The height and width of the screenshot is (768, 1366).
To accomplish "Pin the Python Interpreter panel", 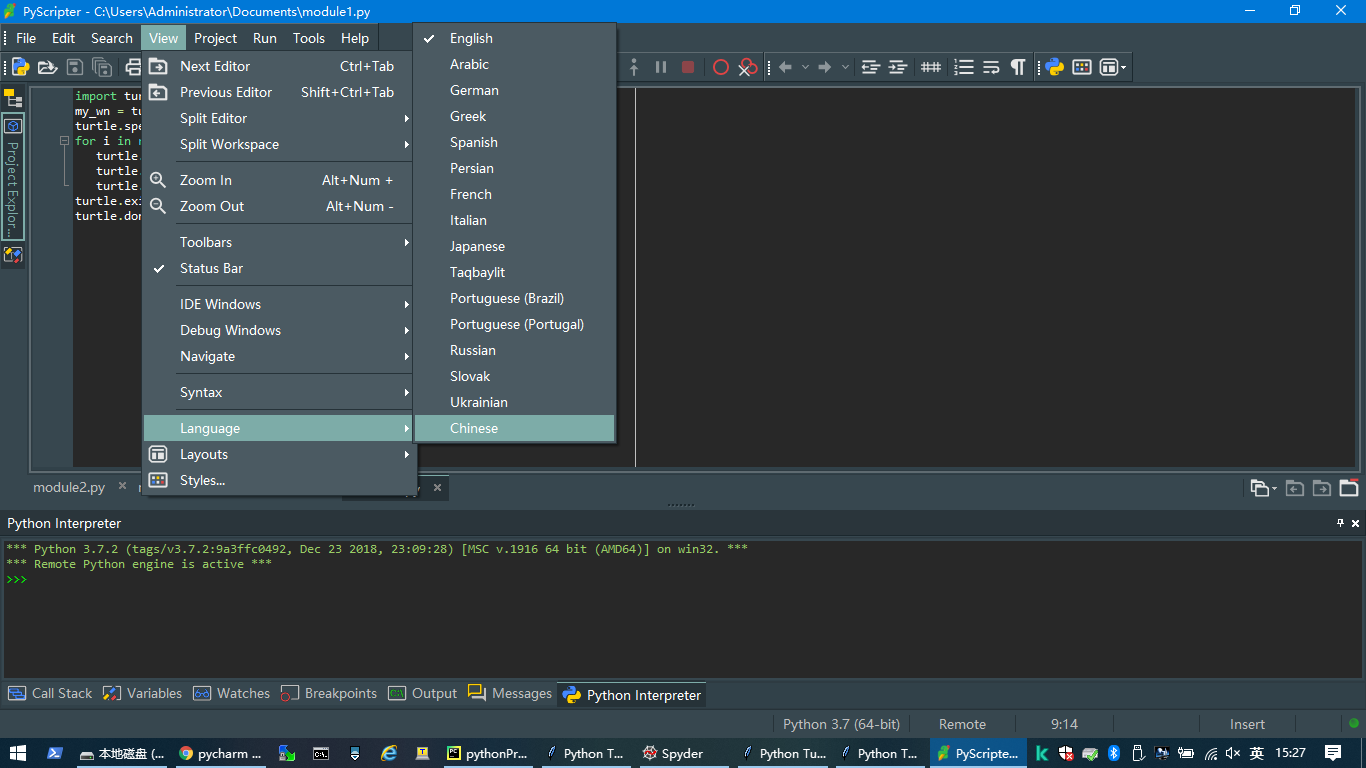I will coord(1341,523).
